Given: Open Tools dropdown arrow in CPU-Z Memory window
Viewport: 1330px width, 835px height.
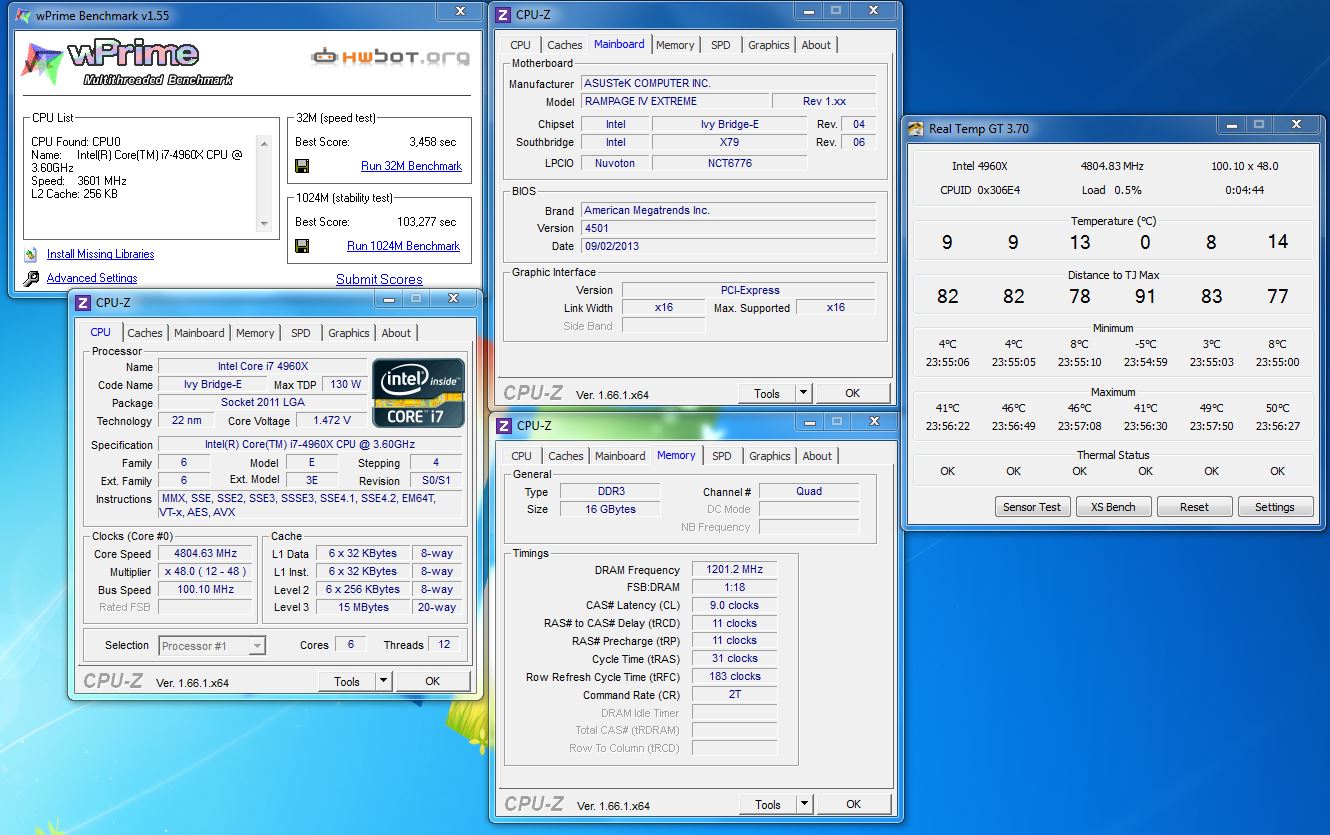Looking at the screenshot, I should tap(804, 804).
